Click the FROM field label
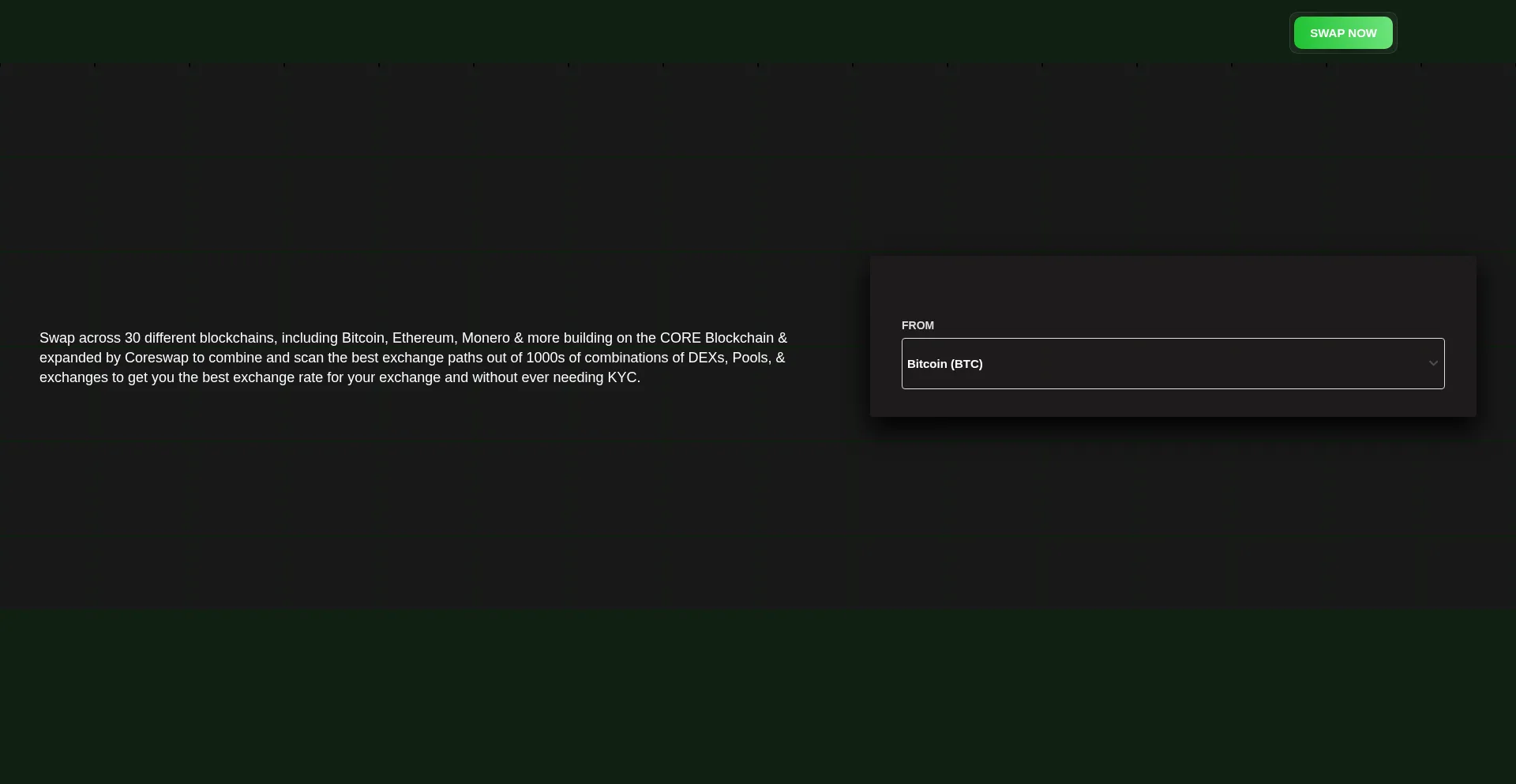The width and height of the screenshot is (1516, 784). pos(917,325)
